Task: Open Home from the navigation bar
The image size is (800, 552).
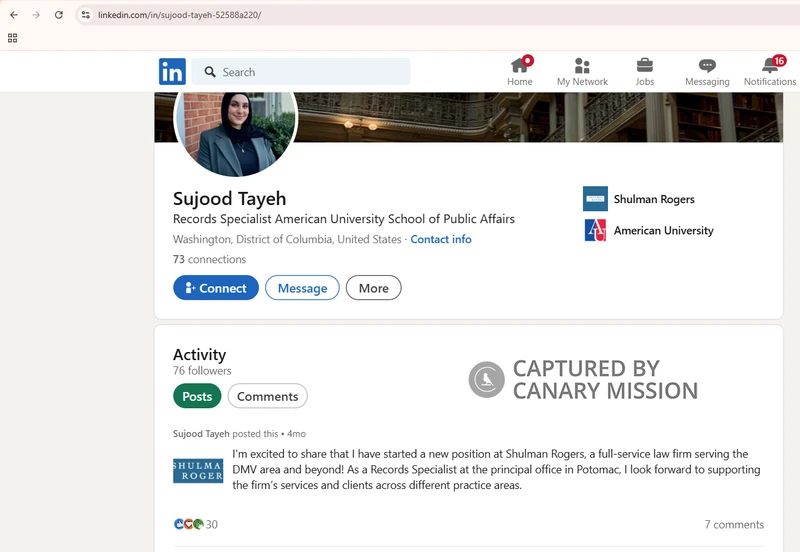Action: (x=520, y=71)
